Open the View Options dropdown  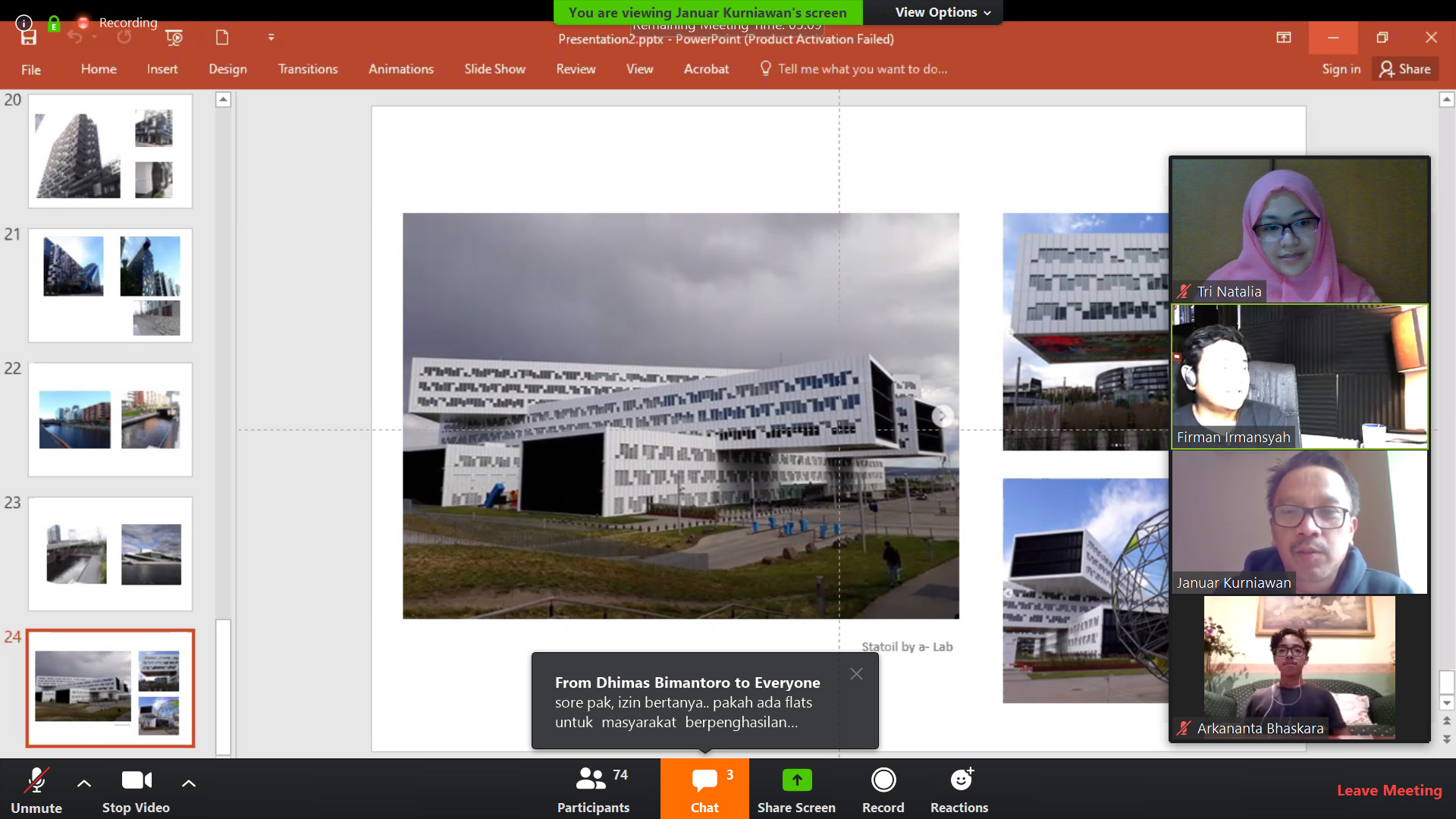[x=943, y=12]
